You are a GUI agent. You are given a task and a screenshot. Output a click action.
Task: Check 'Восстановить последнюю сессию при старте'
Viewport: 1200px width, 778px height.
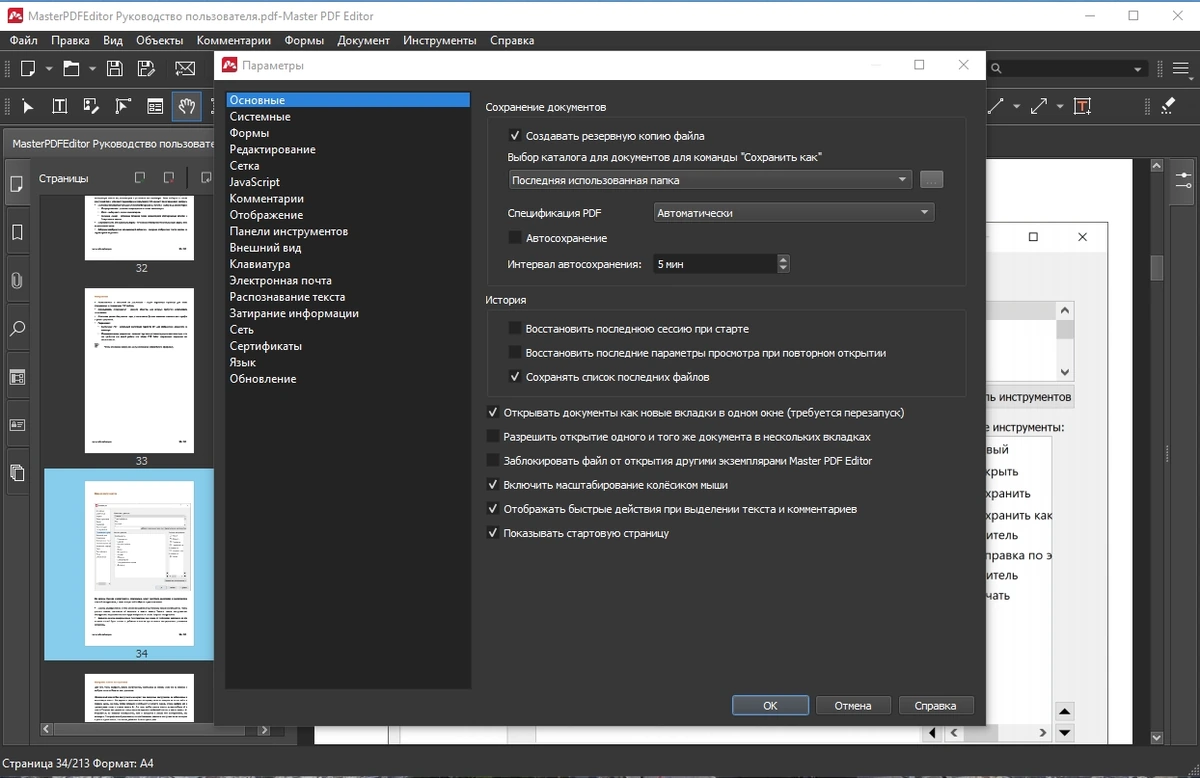tap(515, 328)
